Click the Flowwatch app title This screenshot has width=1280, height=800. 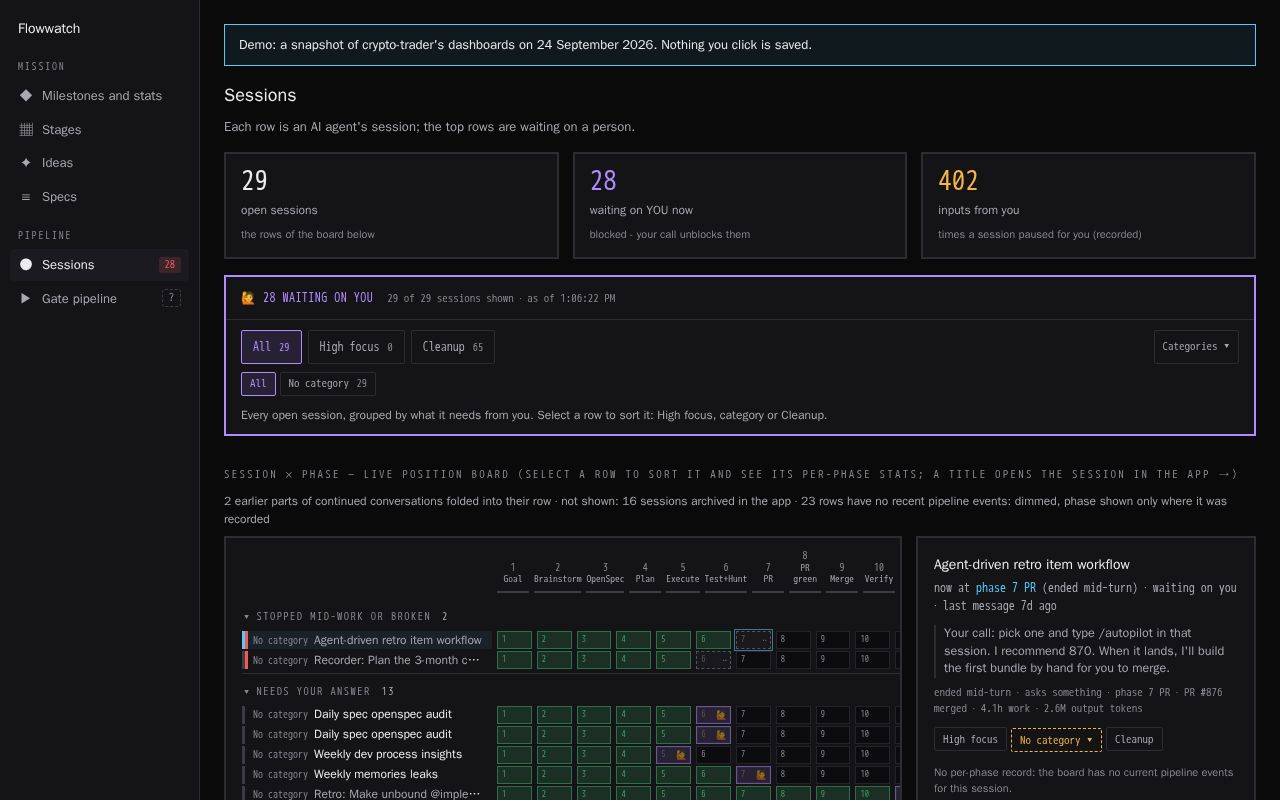(x=49, y=29)
